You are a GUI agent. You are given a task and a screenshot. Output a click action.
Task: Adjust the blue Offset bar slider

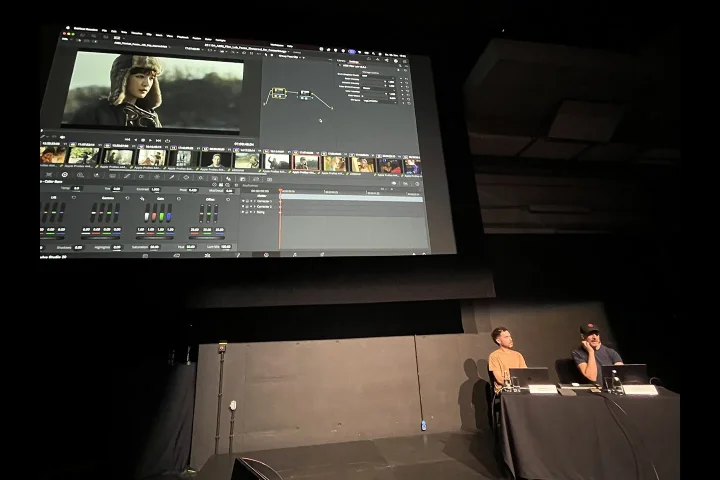pos(216,215)
